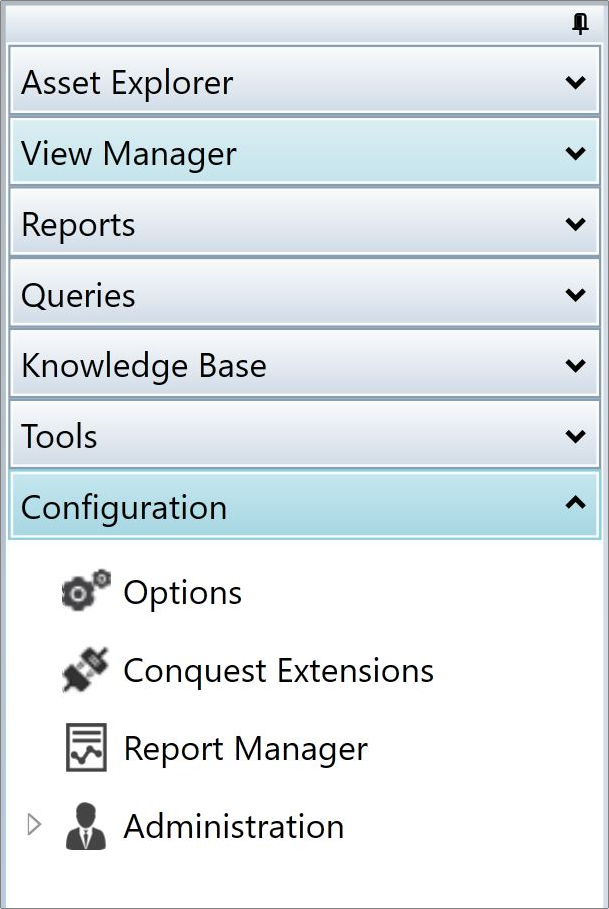Screen dimensions: 609x909
Task: Open the View Manager panel header
Action: (305, 151)
